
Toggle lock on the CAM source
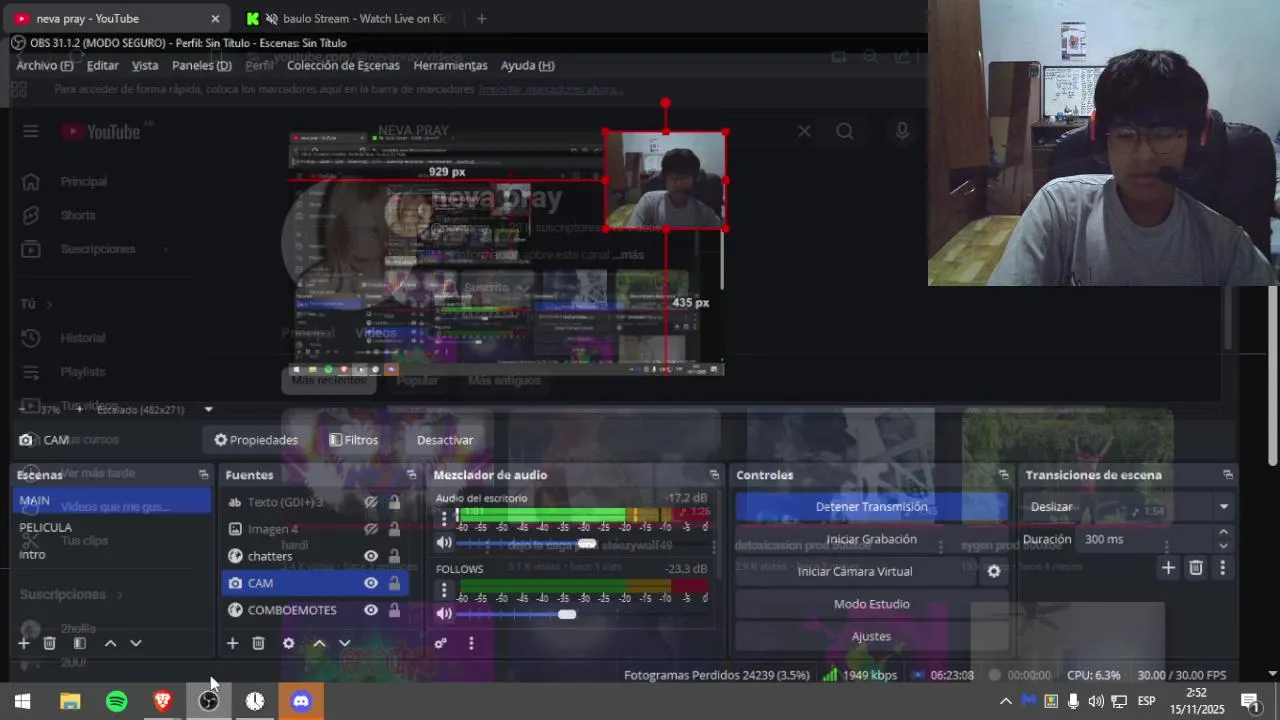(x=394, y=583)
